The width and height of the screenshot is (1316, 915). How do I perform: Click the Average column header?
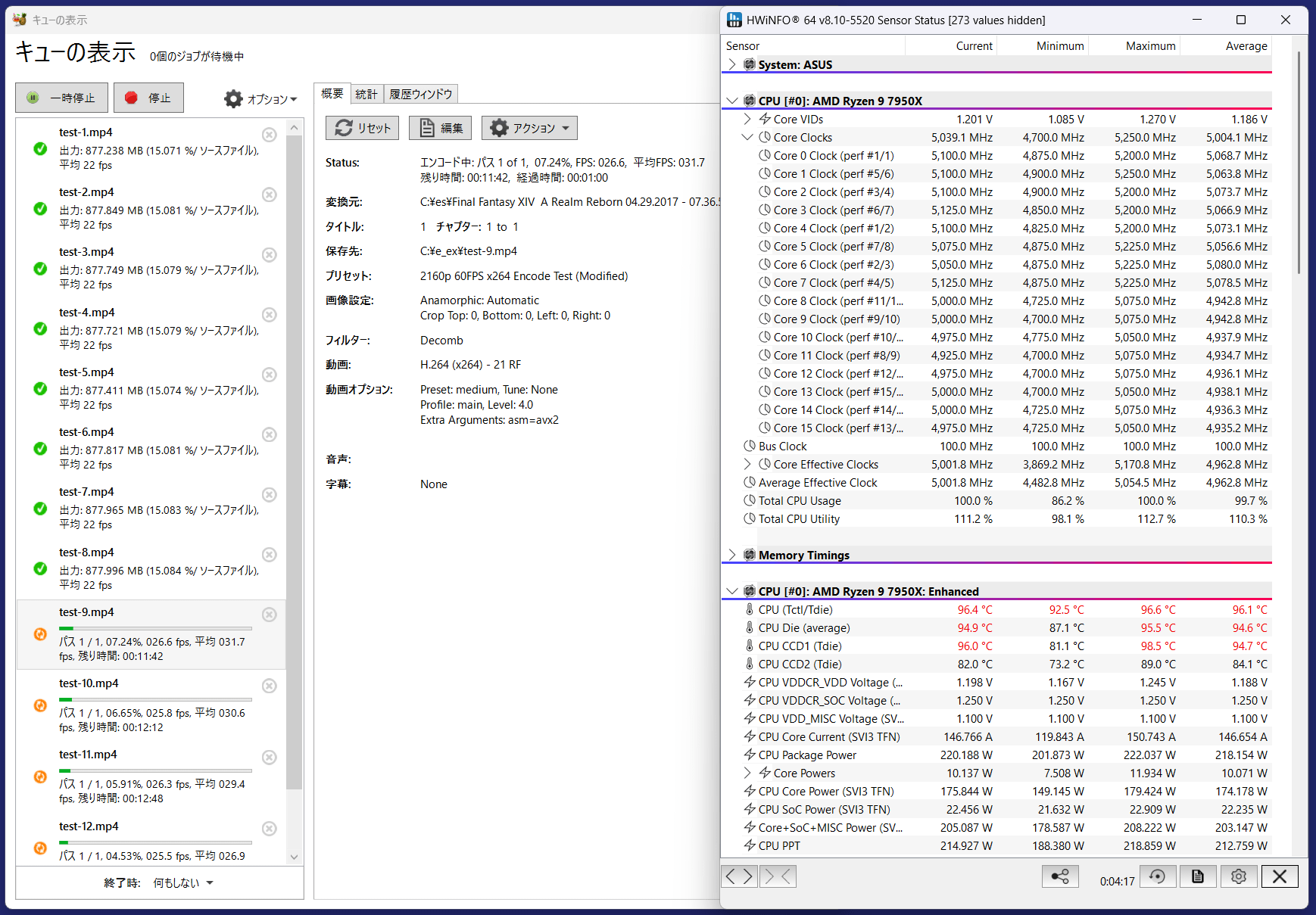[x=1226, y=46]
